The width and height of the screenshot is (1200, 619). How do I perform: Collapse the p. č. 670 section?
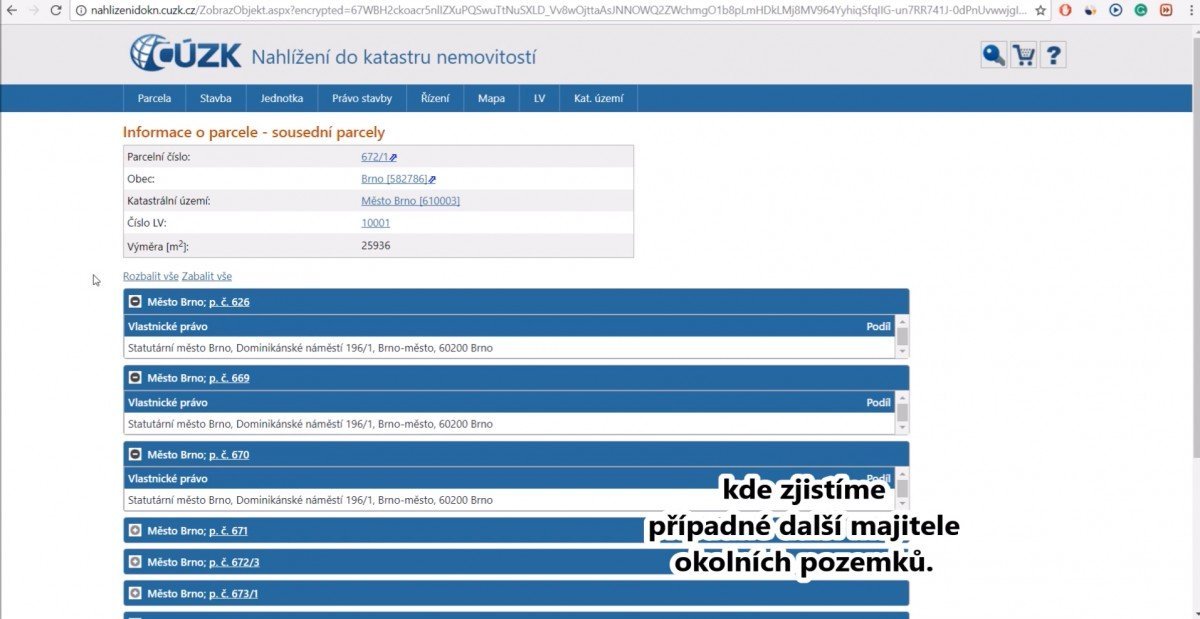pyautogui.click(x=135, y=454)
